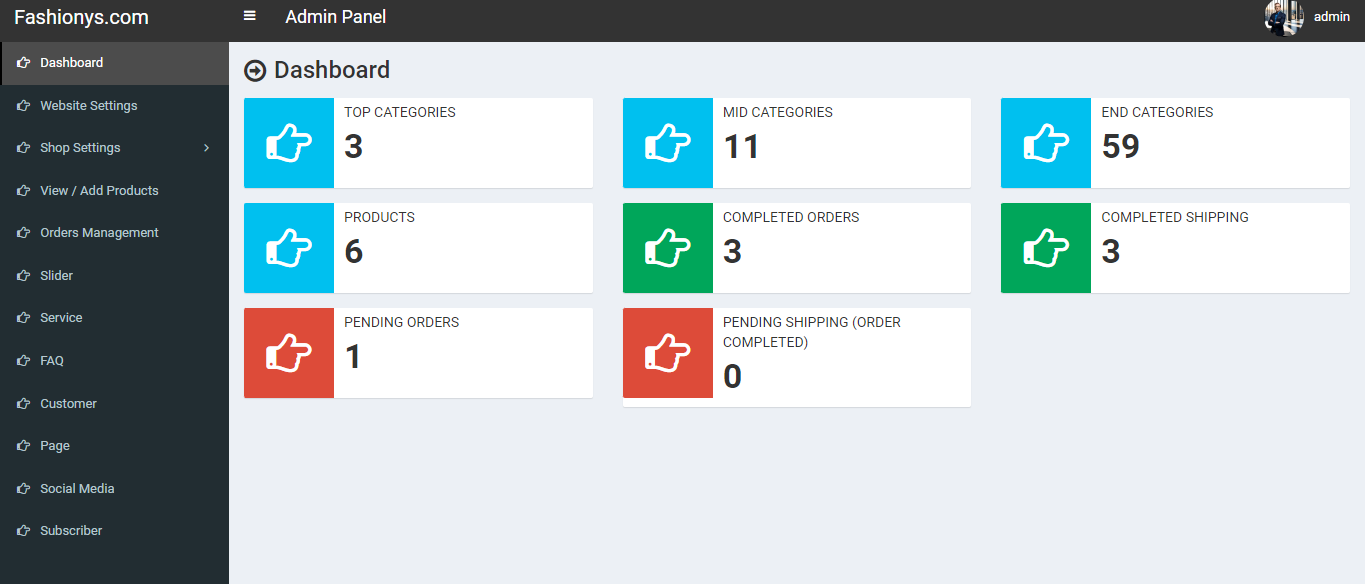
Task: Toggle the sidebar with the hamburger icon
Action: 248,16
